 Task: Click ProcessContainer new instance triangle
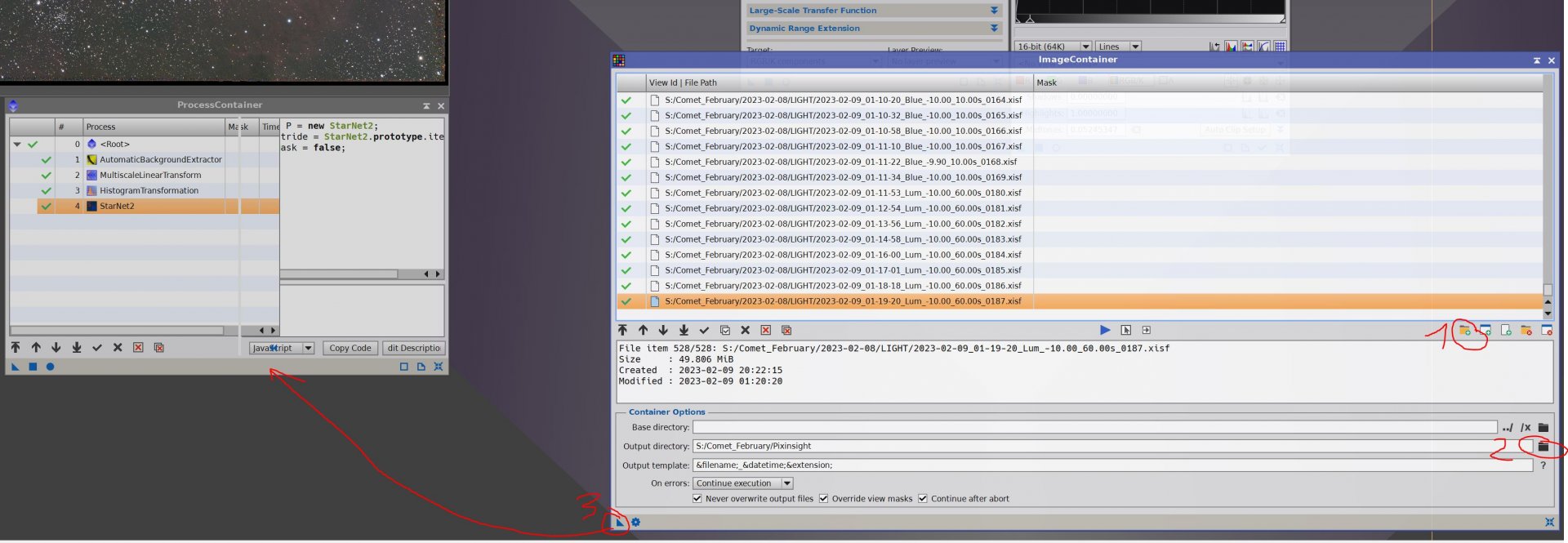tap(16, 367)
